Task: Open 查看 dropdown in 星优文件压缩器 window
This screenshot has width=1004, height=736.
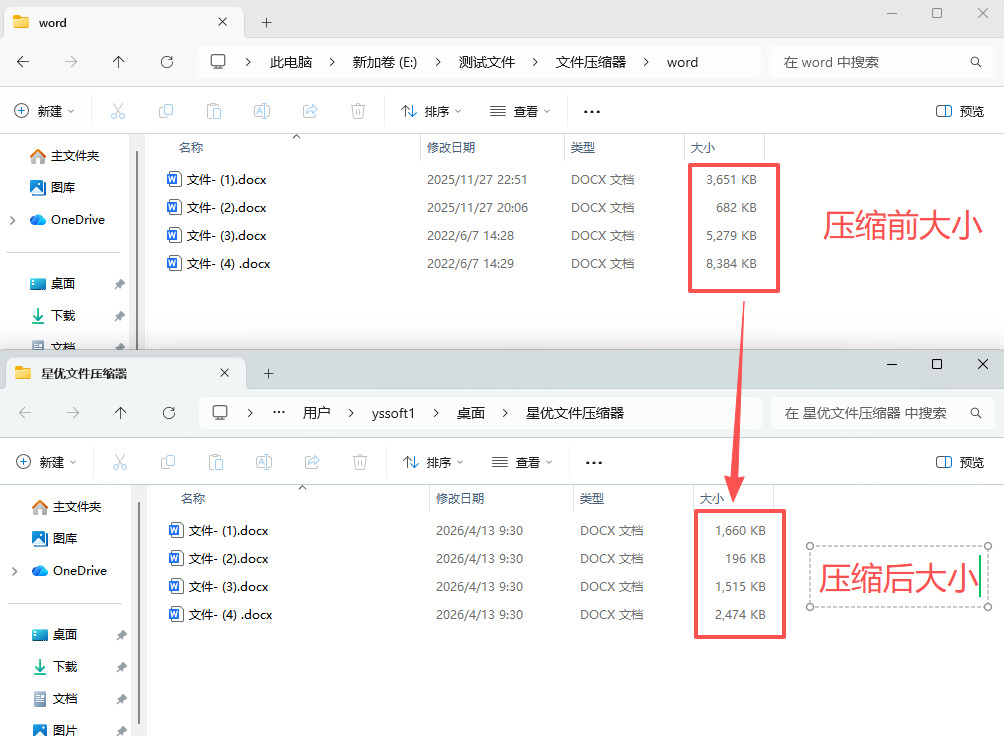Action: [x=522, y=462]
